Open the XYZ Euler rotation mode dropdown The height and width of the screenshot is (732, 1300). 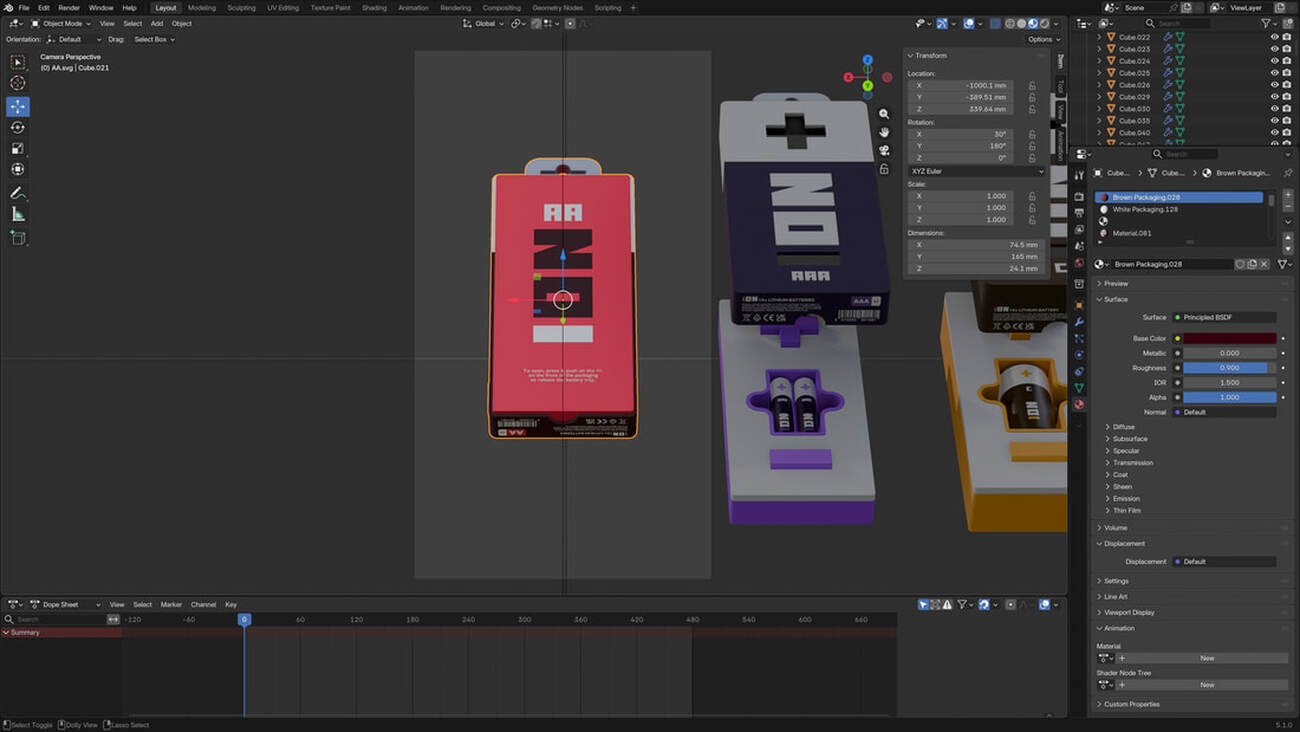[976, 171]
